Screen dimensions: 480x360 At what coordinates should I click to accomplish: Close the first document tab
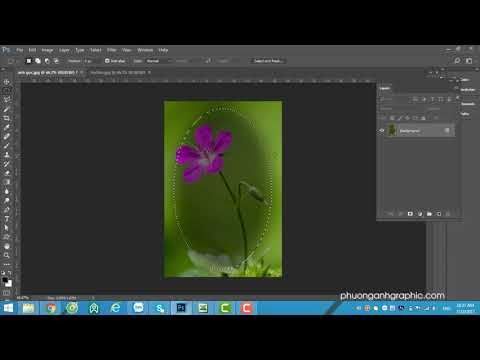(82, 72)
